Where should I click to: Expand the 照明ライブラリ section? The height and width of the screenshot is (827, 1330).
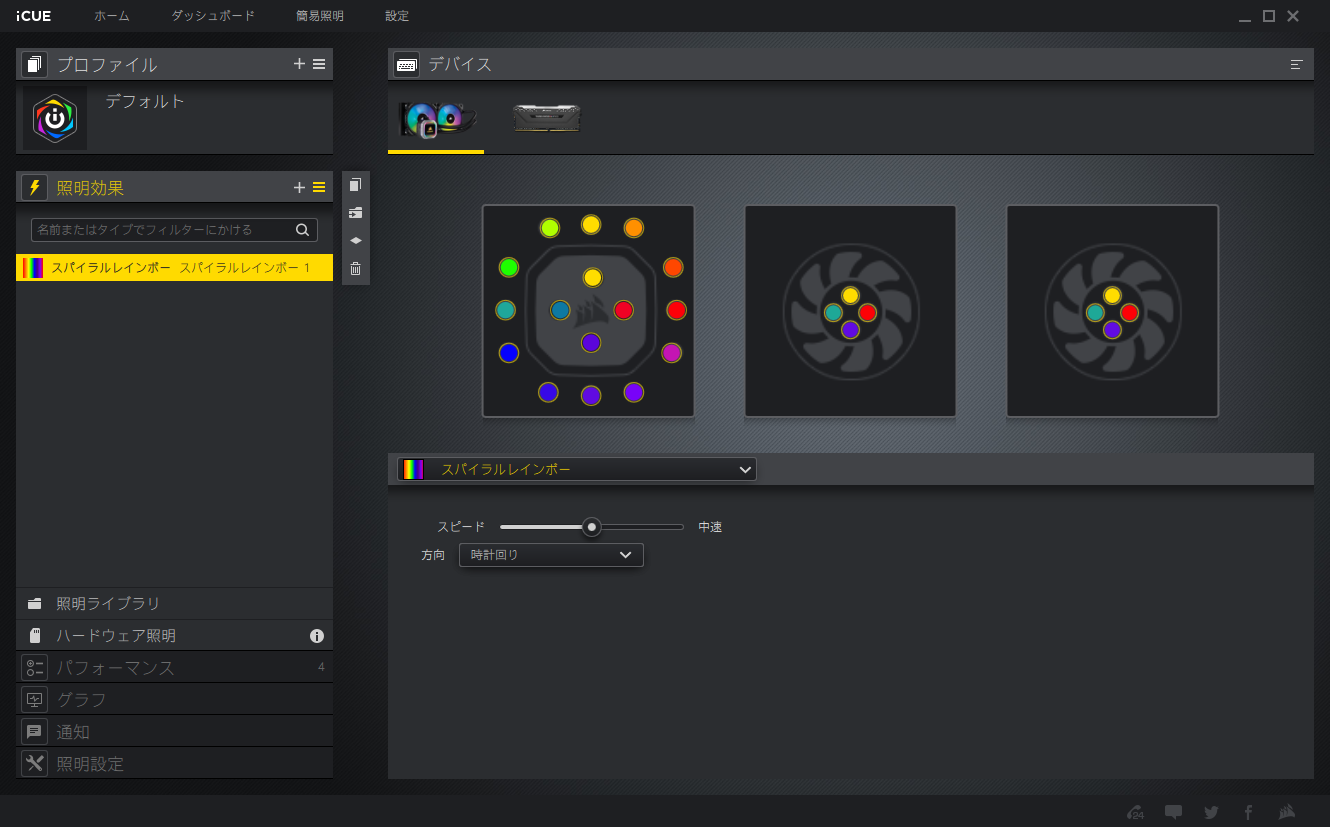pyautogui.click(x=174, y=604)
